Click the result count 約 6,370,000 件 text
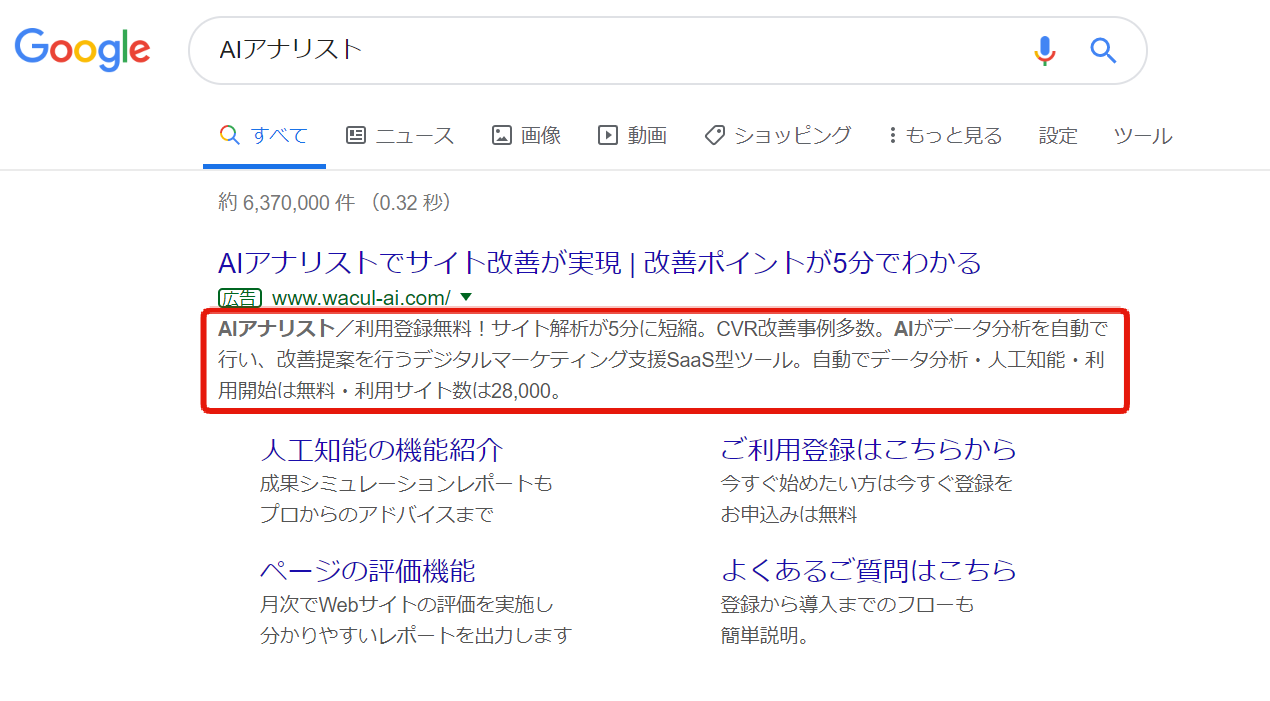Image resolution: width=1270 pixels, height=701 pixels. (286, 203)
